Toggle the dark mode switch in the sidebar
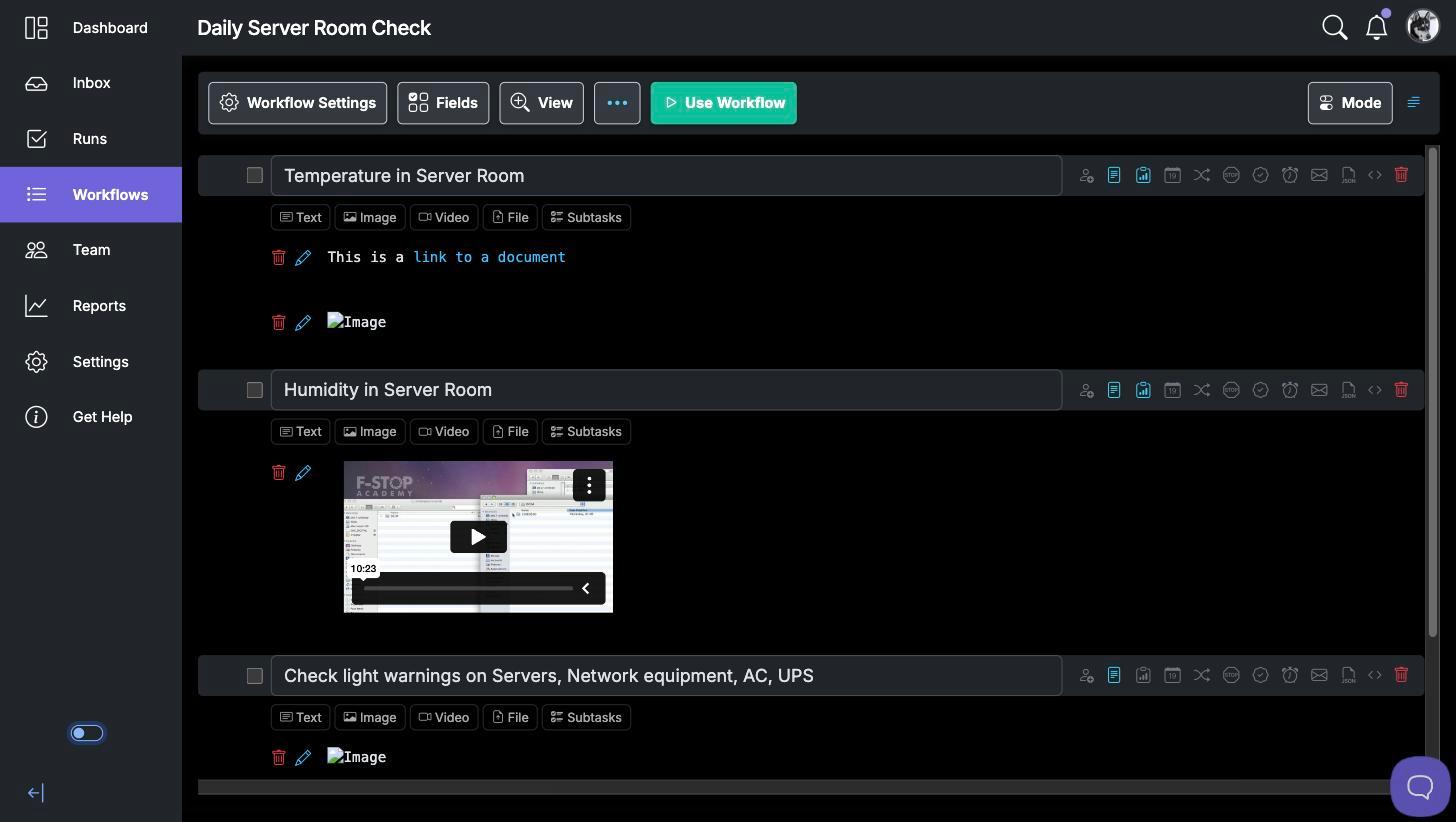This screenshot has height=822, width=1456. click(x=87, y=733)
